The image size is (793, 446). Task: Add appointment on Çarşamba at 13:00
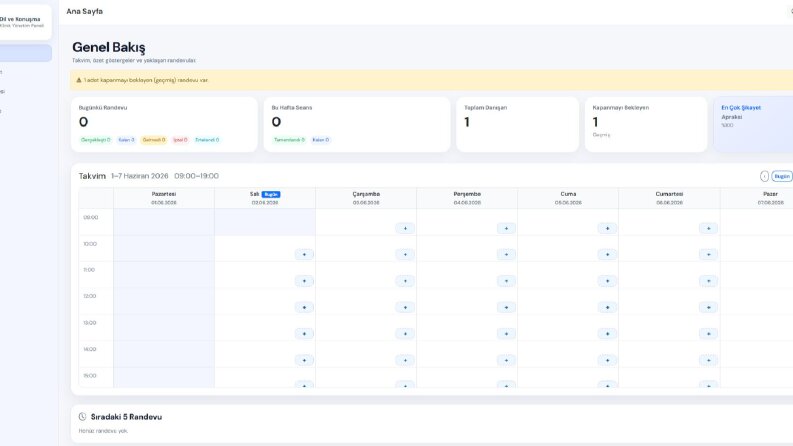coord(405,334)
